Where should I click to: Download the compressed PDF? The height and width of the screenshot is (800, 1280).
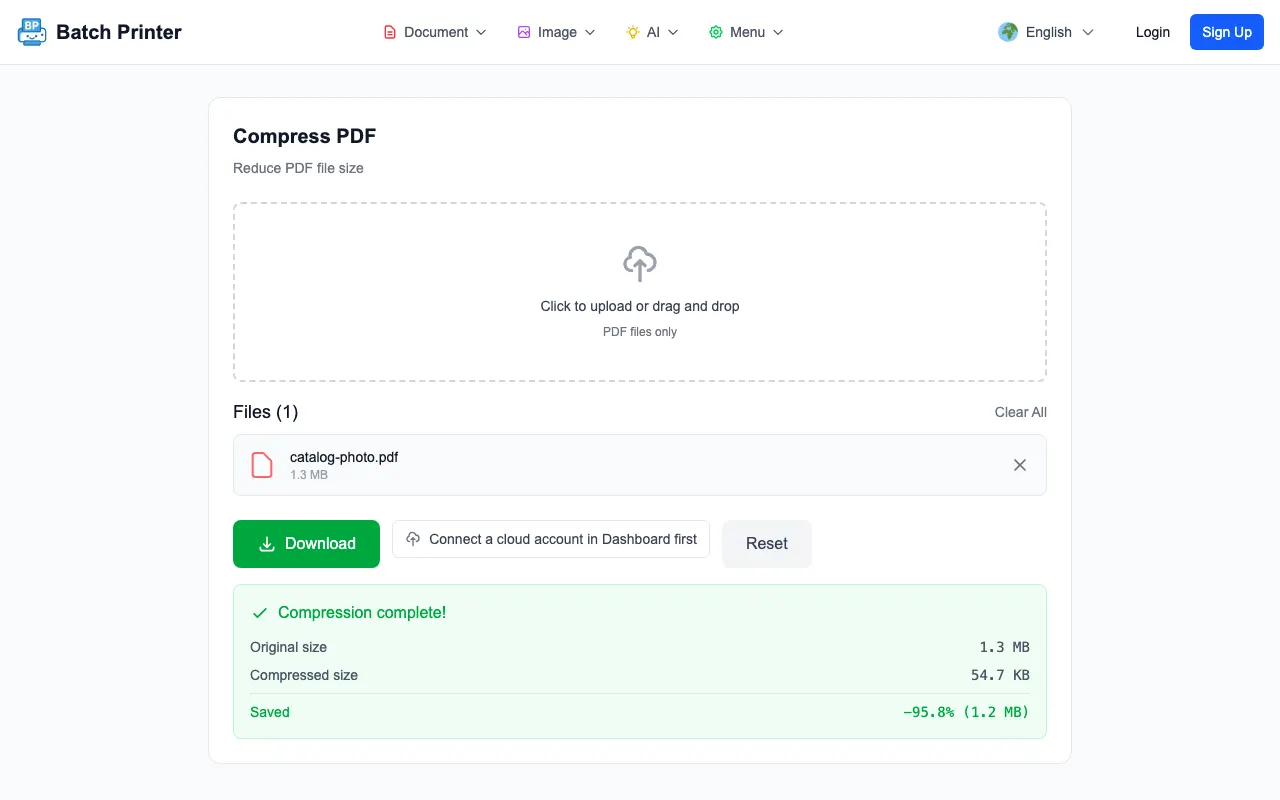306,544
